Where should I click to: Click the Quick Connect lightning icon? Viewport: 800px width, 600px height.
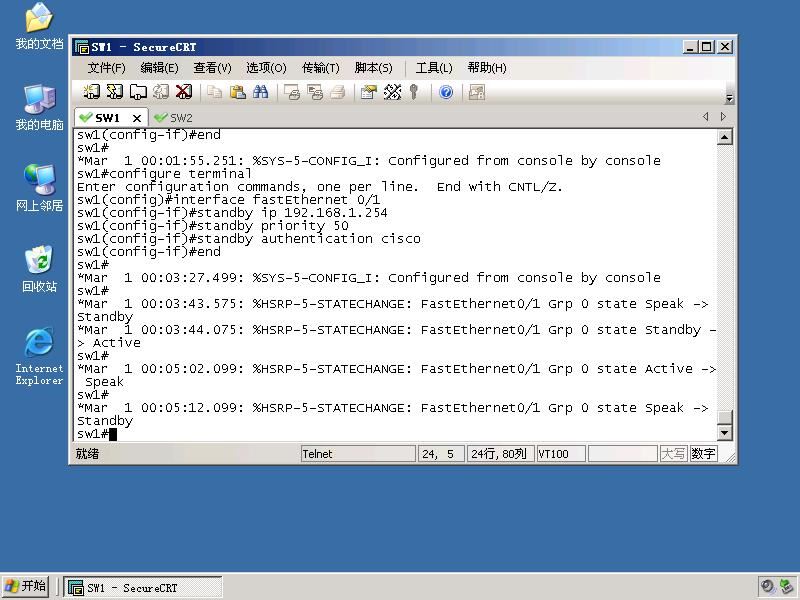point(115,92)
